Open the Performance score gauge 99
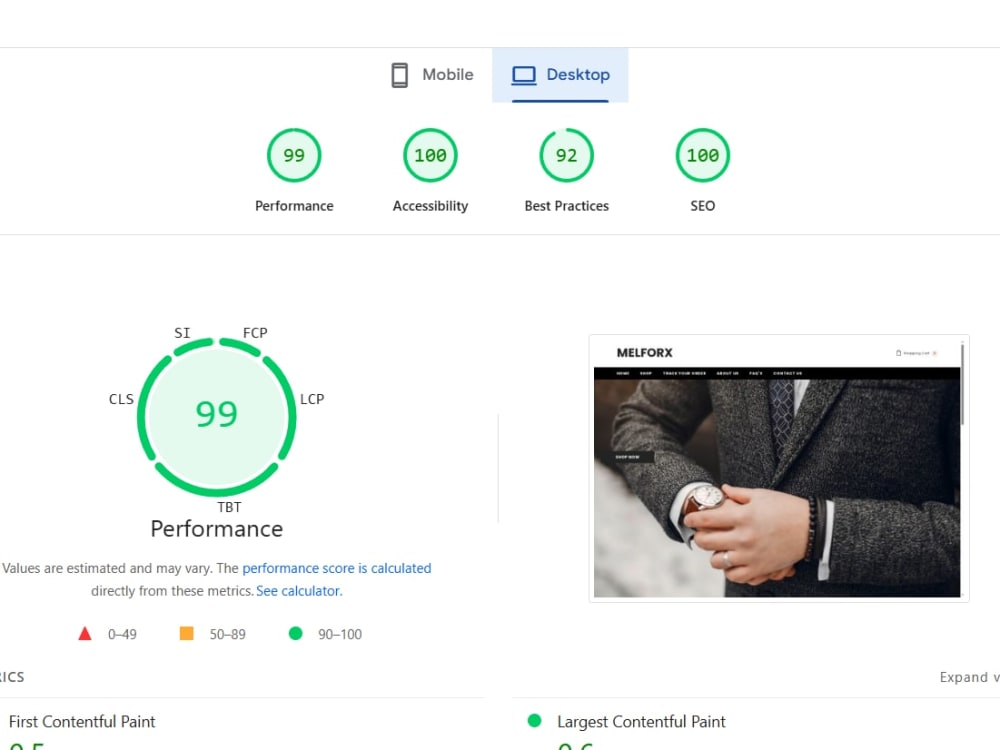 coord(294,155)
